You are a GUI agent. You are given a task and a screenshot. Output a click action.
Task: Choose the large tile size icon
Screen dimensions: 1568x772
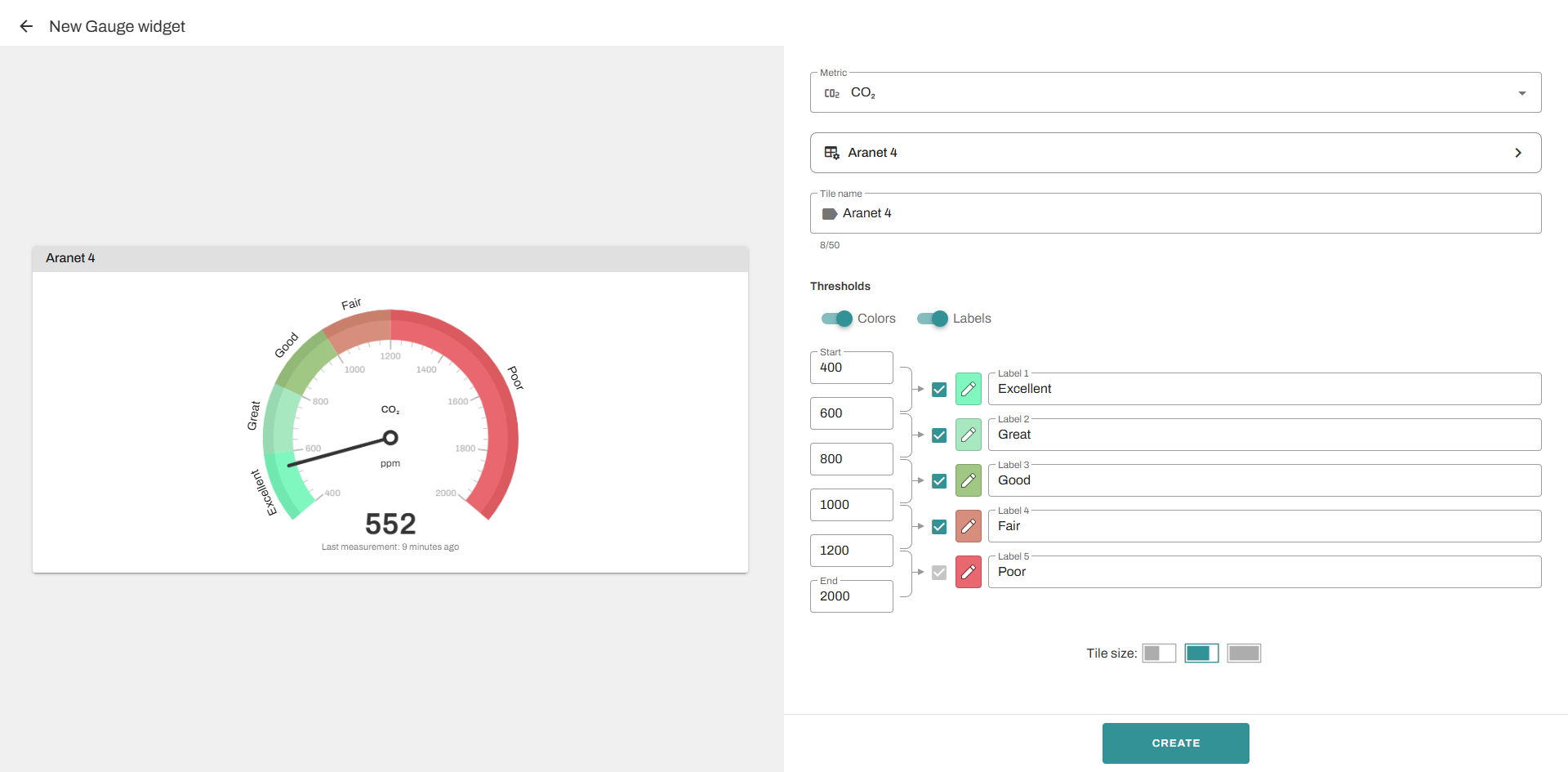(x=1244, y=654)
